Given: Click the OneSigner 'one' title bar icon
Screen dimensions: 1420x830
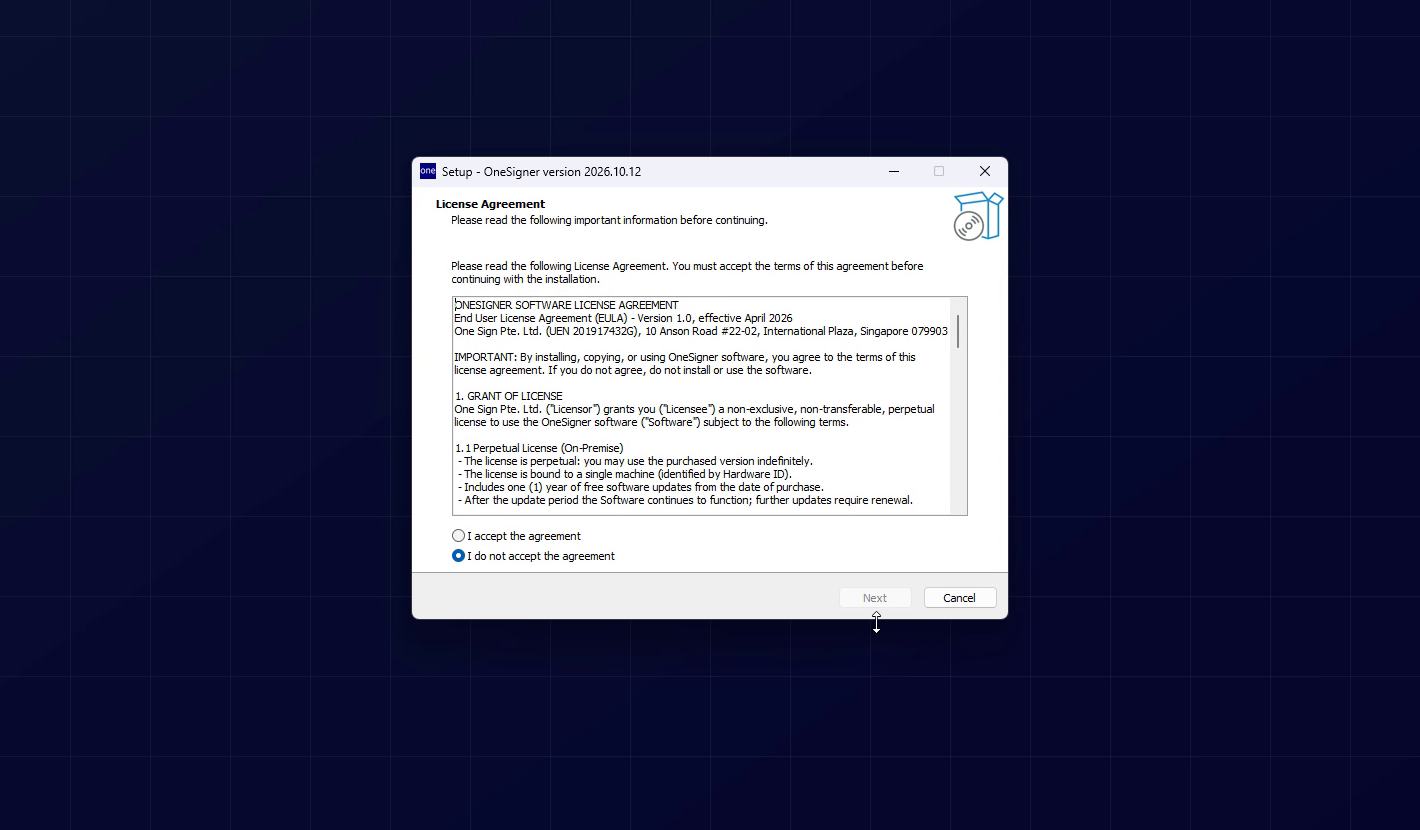Looking at the screenshot, I should 428,171.
